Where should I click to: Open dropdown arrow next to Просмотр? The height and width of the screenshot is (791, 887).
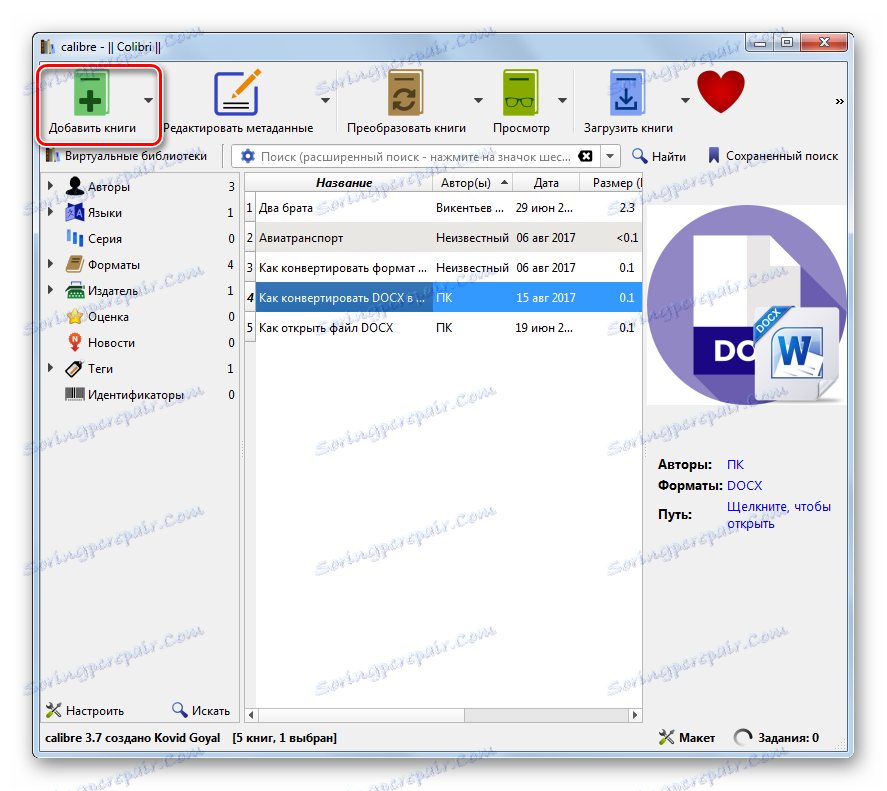(x=562, y=101)
